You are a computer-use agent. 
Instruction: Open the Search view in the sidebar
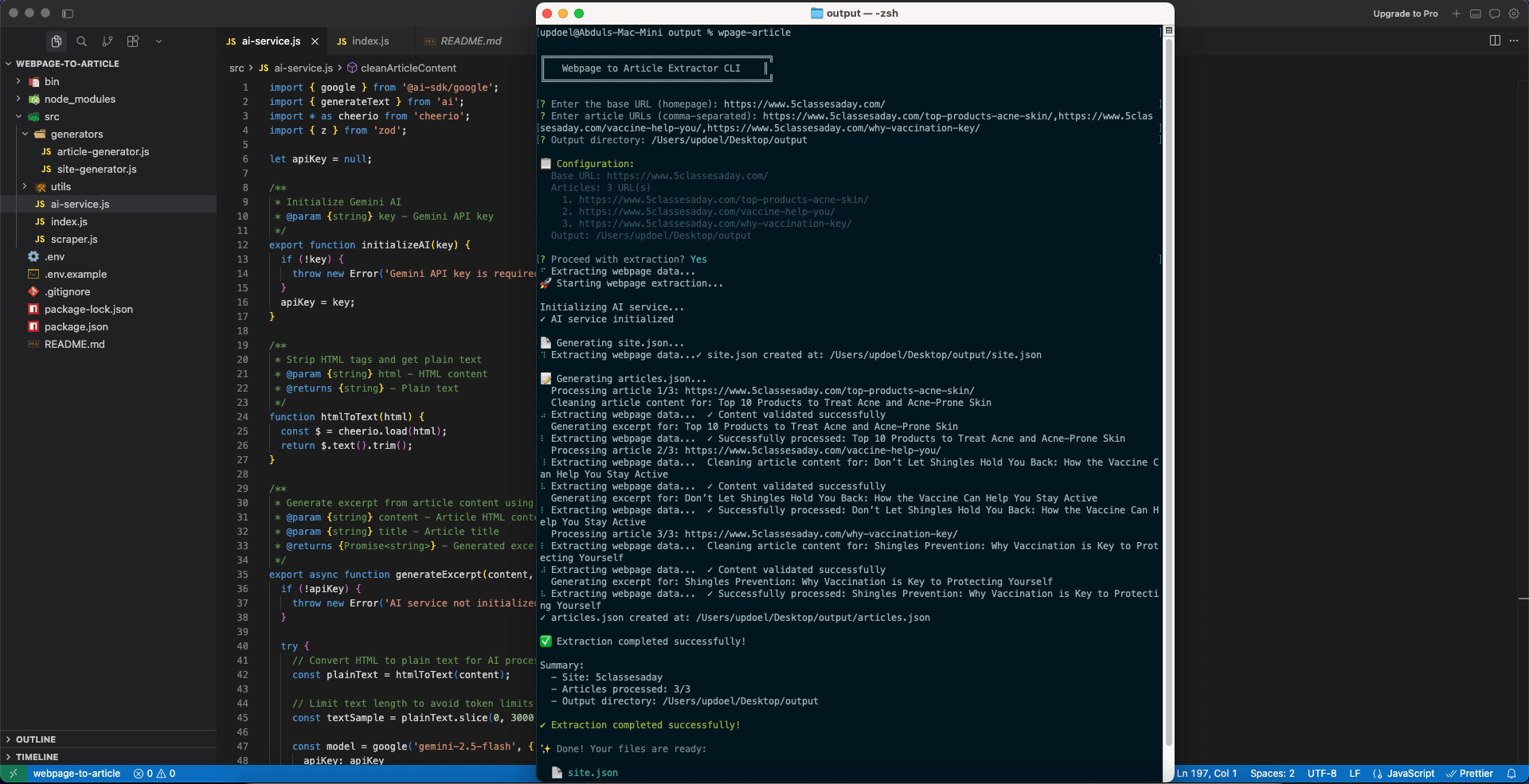pyautogui.click(x=81, y=41)
